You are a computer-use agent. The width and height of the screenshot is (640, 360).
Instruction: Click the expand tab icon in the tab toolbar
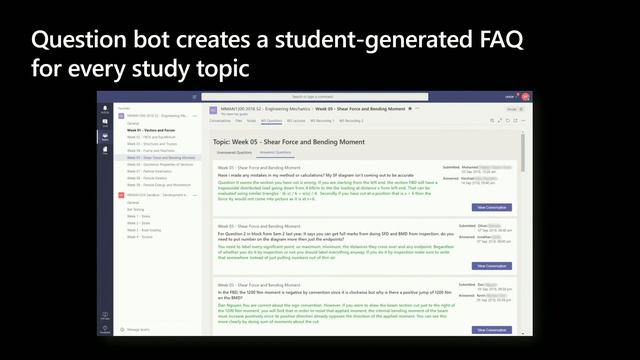[x=500, y=121]
